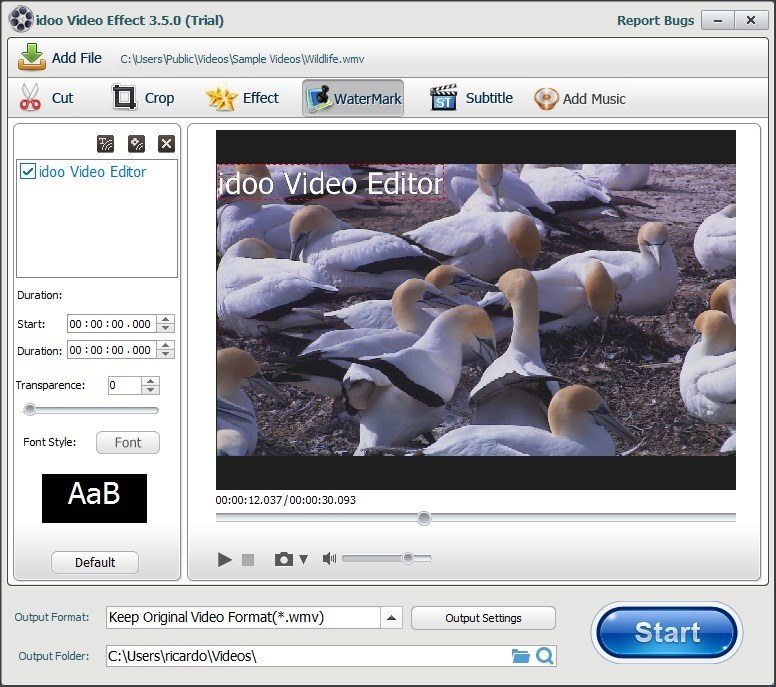Expand the snapshot options dropdown arrow
The image size is (776, 687).
click(303, 559)
